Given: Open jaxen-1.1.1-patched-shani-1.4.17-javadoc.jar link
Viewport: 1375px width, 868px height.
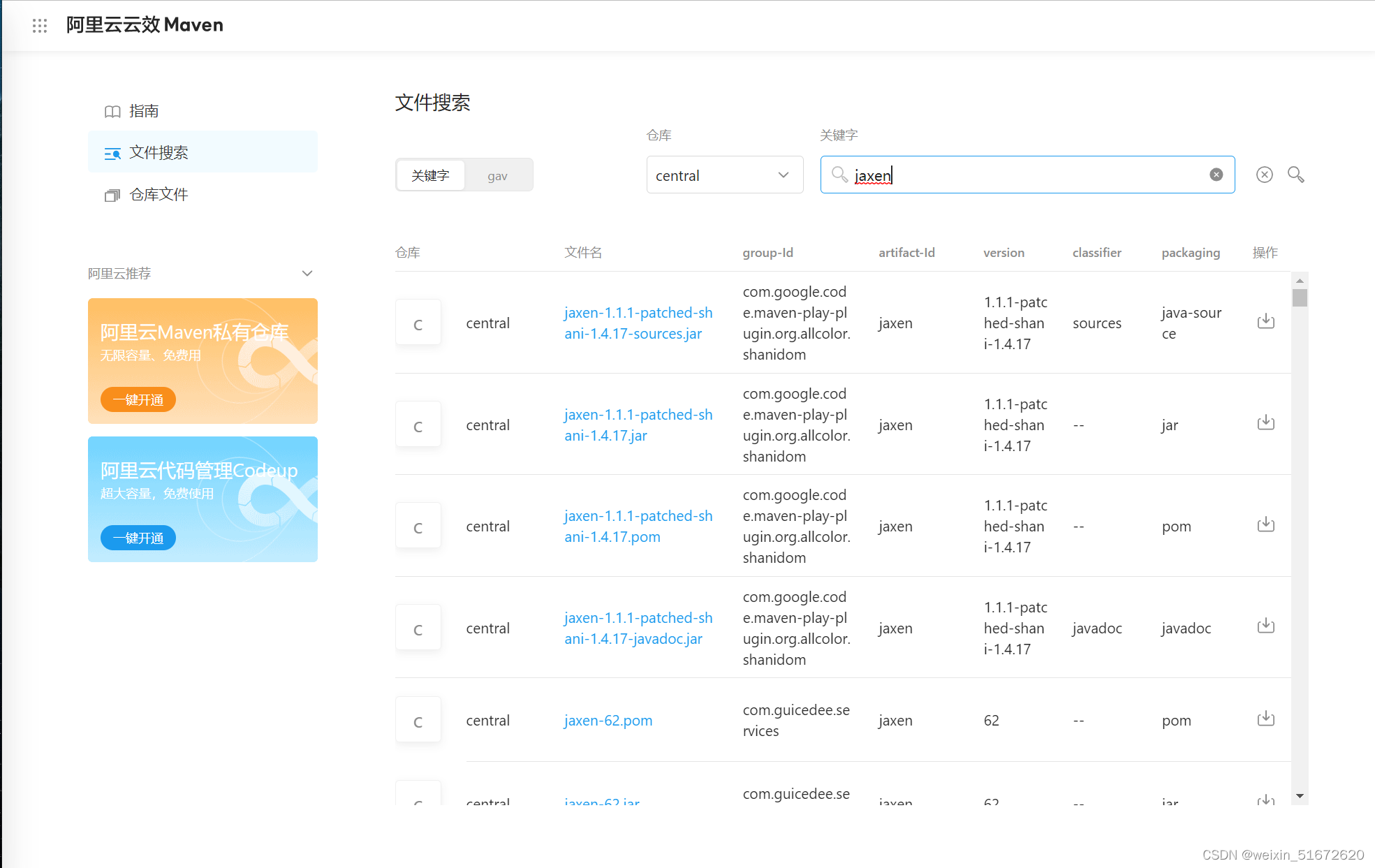Looking at the screenshot, I should [638, 628].
